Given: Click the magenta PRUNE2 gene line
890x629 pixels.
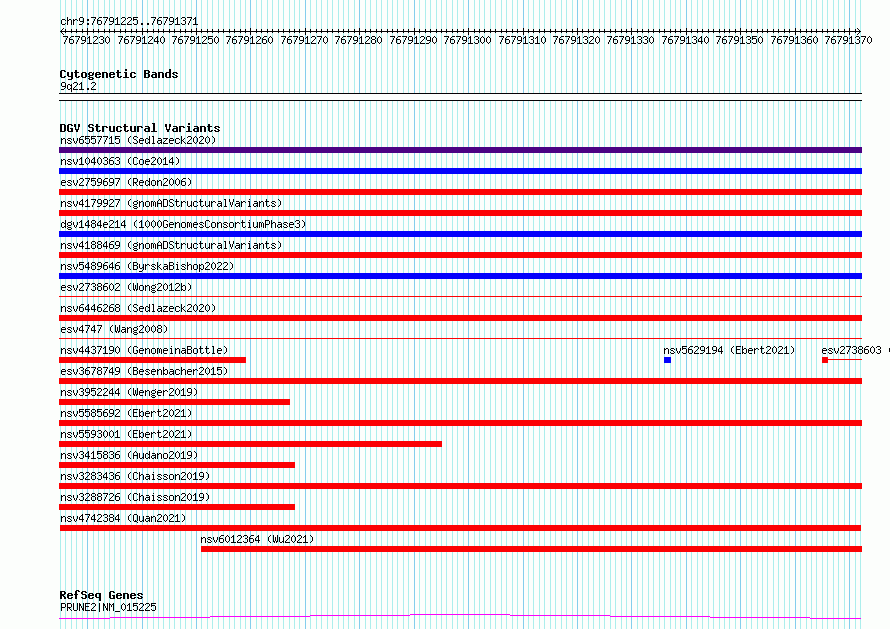Looking at the screenshot, I should (460, 616).
